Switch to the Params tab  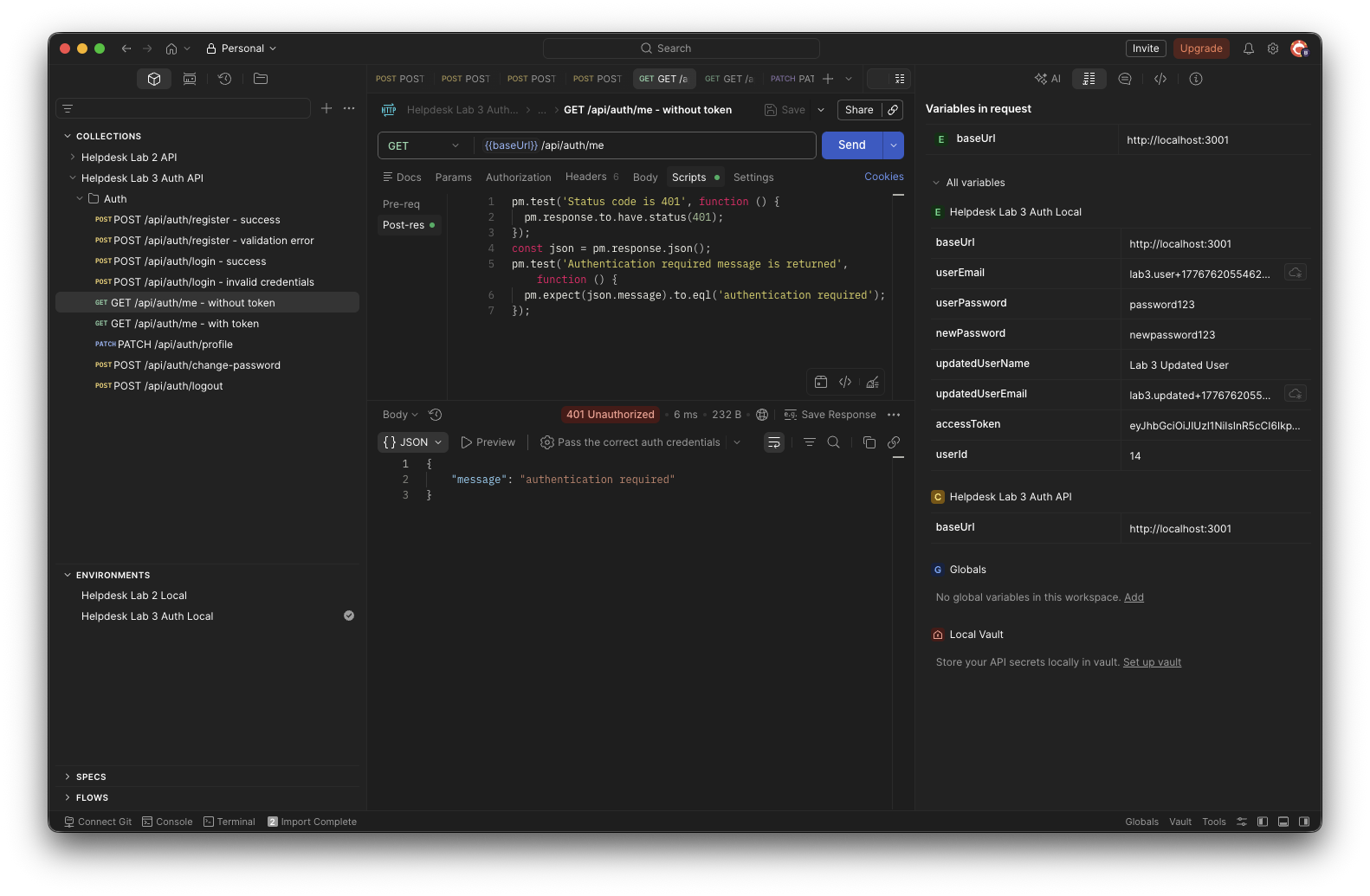(454, 177)
